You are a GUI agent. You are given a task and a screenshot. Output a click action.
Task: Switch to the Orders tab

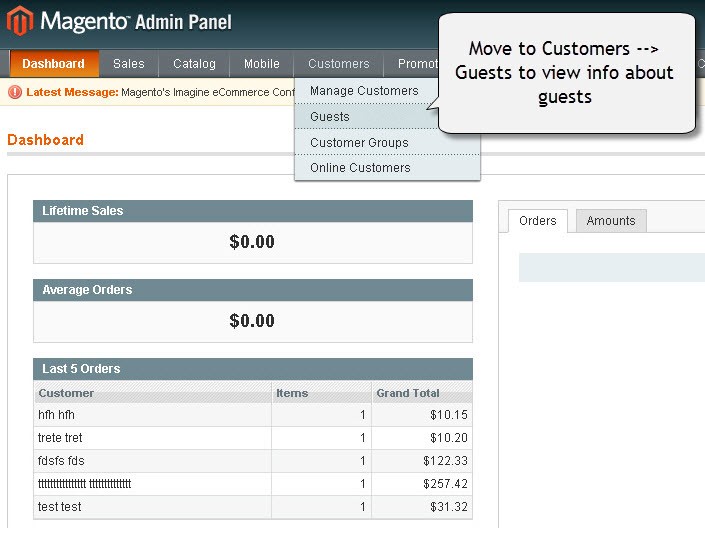click(x=538, y=221)
